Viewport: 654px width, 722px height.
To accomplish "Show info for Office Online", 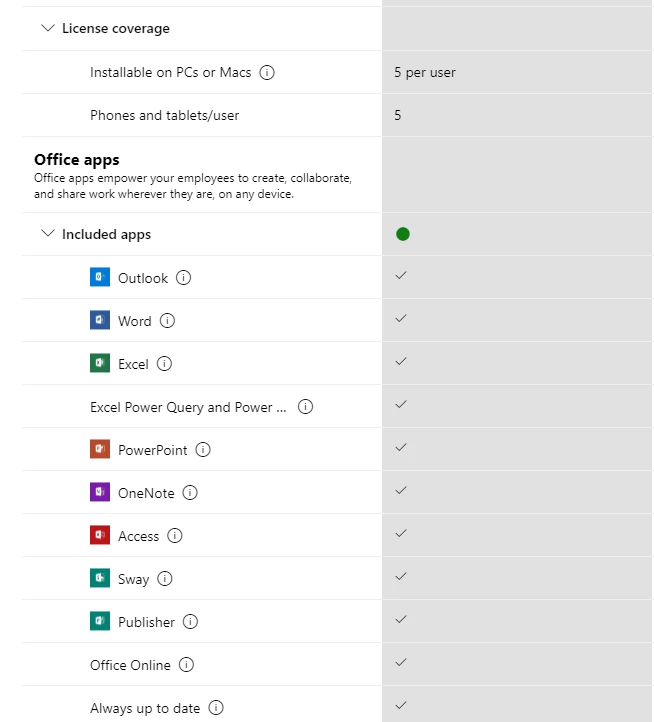I will [186, 664].
